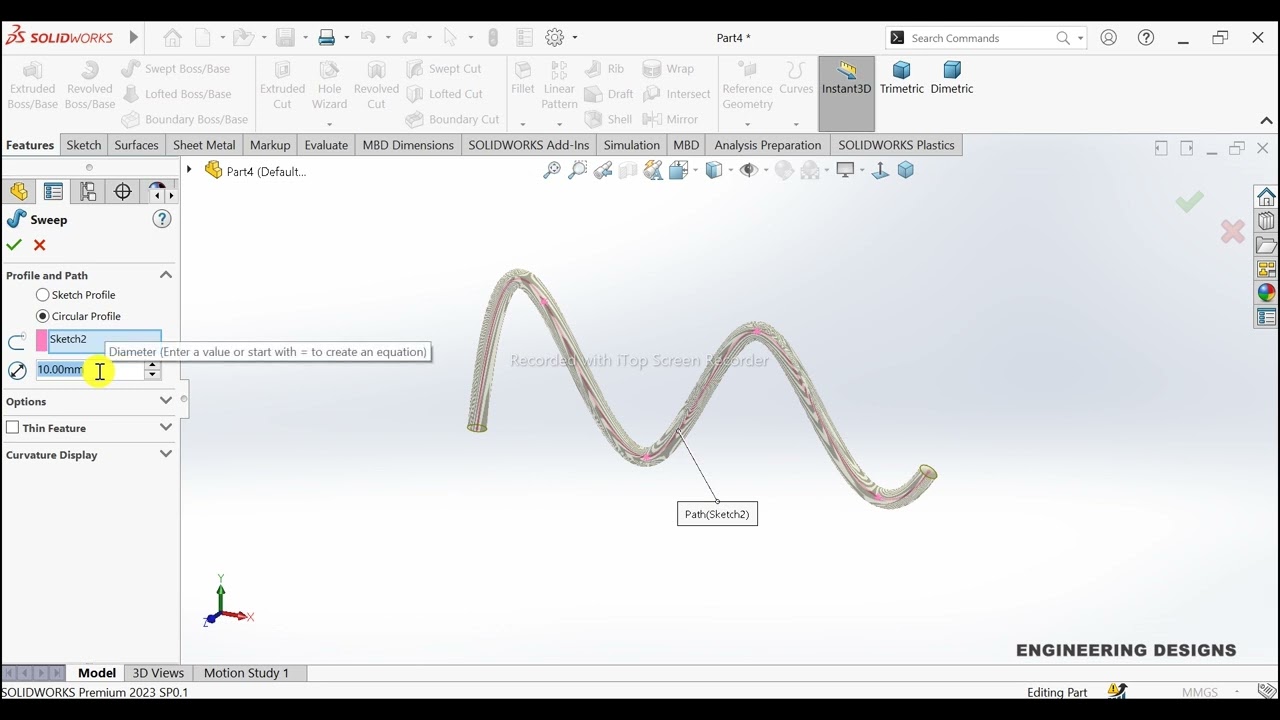Click the Previous View icon
This screenshot has width=1280, height=720.
[603, 170]
